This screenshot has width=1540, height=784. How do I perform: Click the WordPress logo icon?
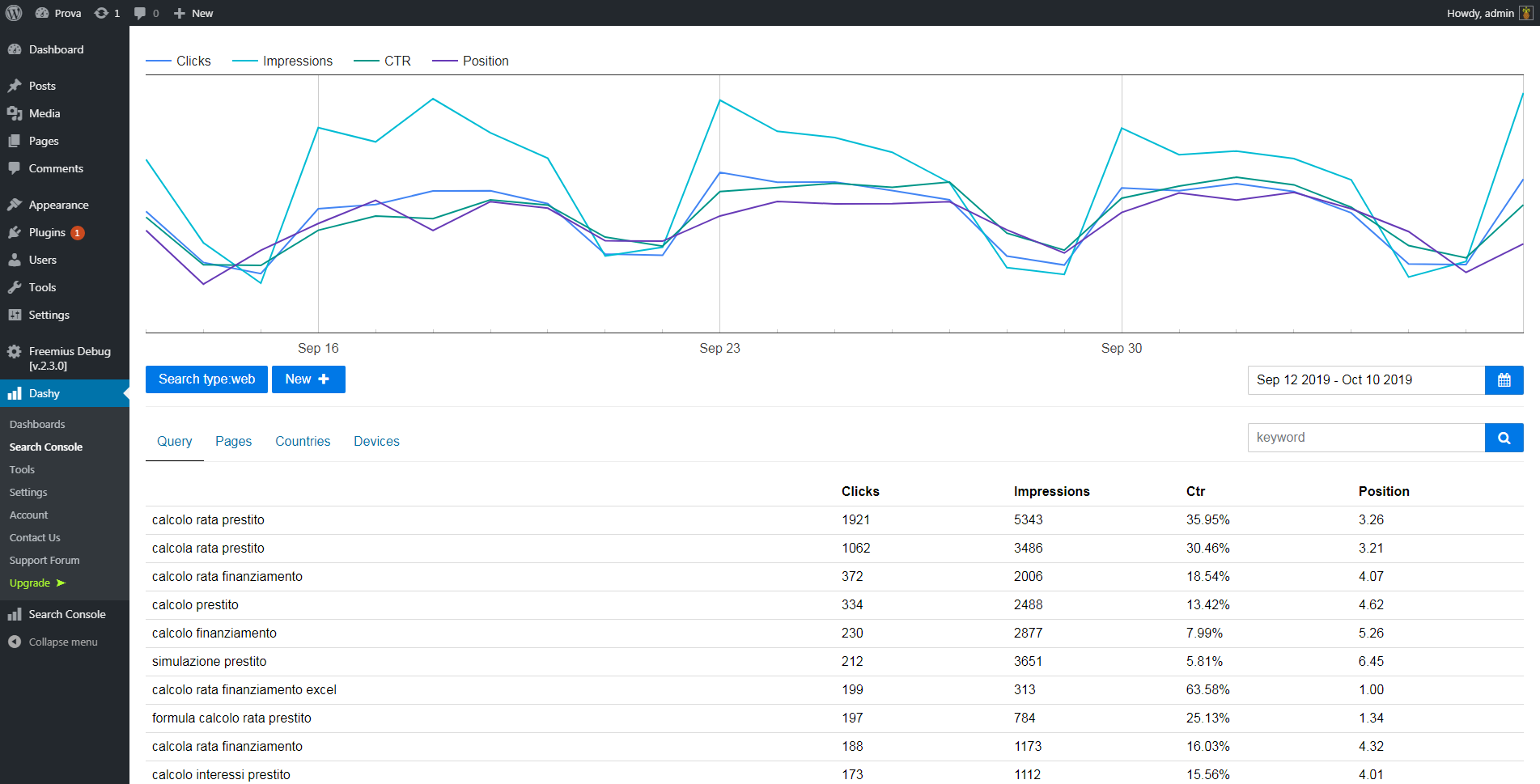coord(14,13)
